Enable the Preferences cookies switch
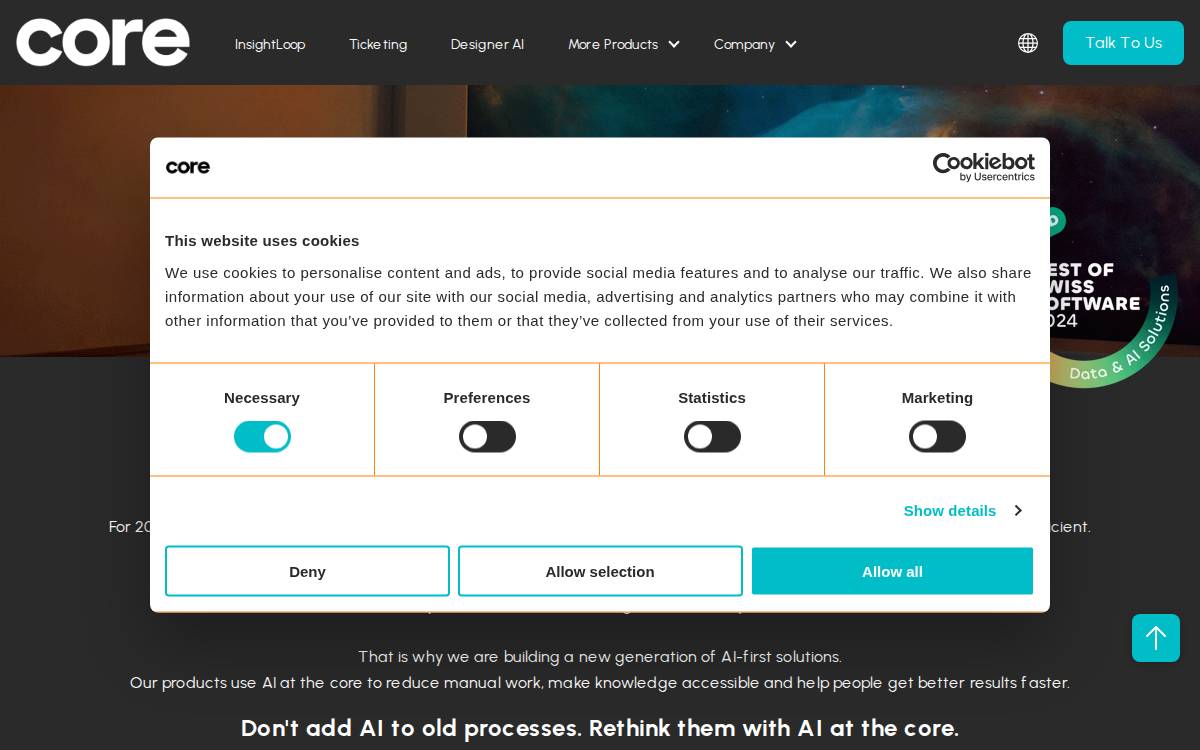This screenshot has width=1200, height=750. pos(487,437)
